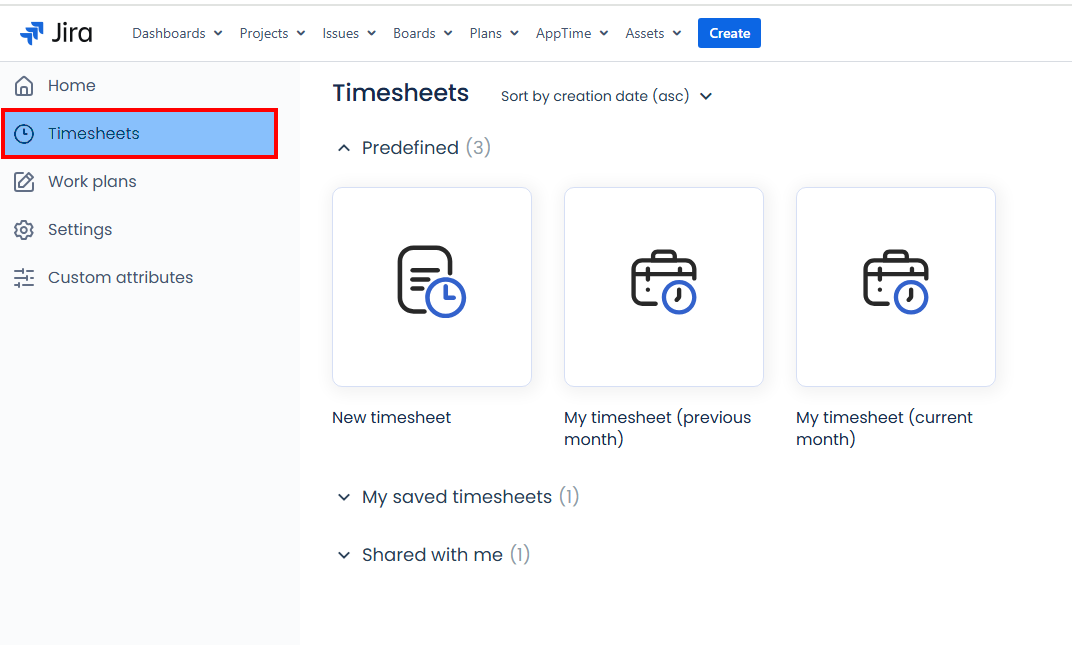The width and height of the screenshot is (1072, 645).
Task: Click the Timesheets clock icon in sidebar
Action: pos(24,134)
